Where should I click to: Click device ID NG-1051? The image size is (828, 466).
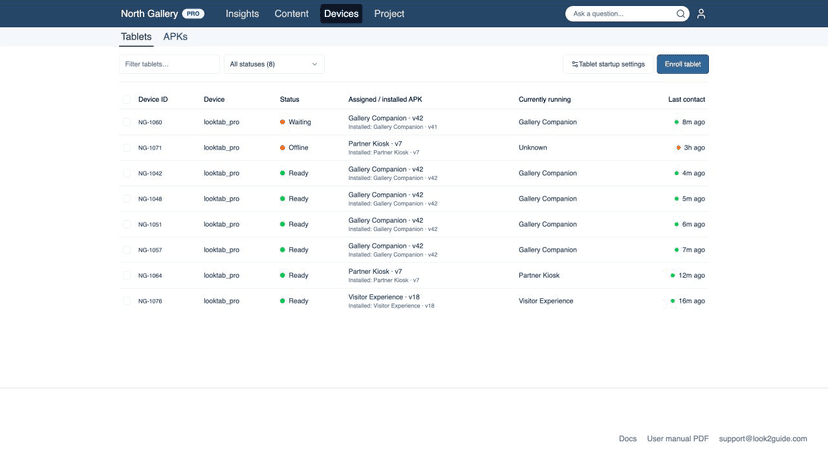point(150,225)
